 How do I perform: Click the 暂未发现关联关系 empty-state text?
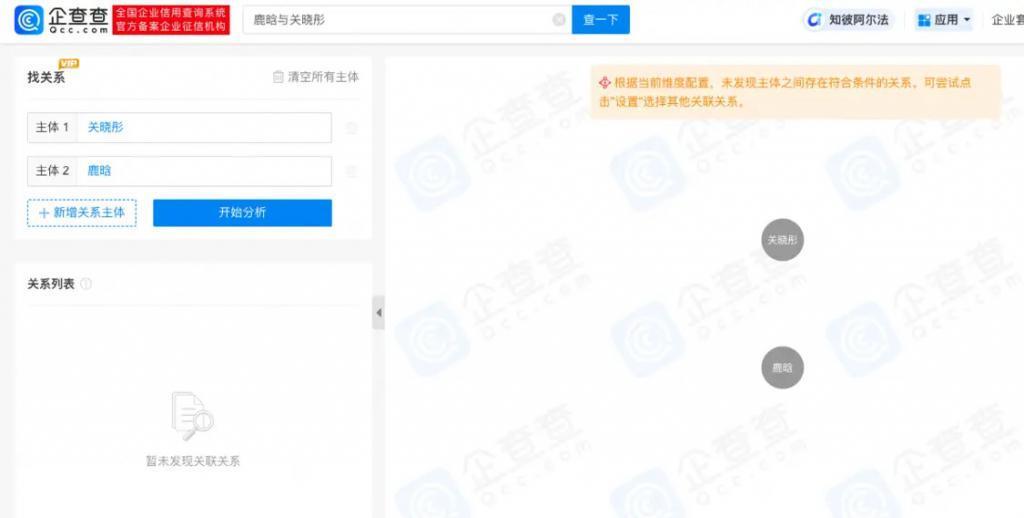(x=193, y=461)
